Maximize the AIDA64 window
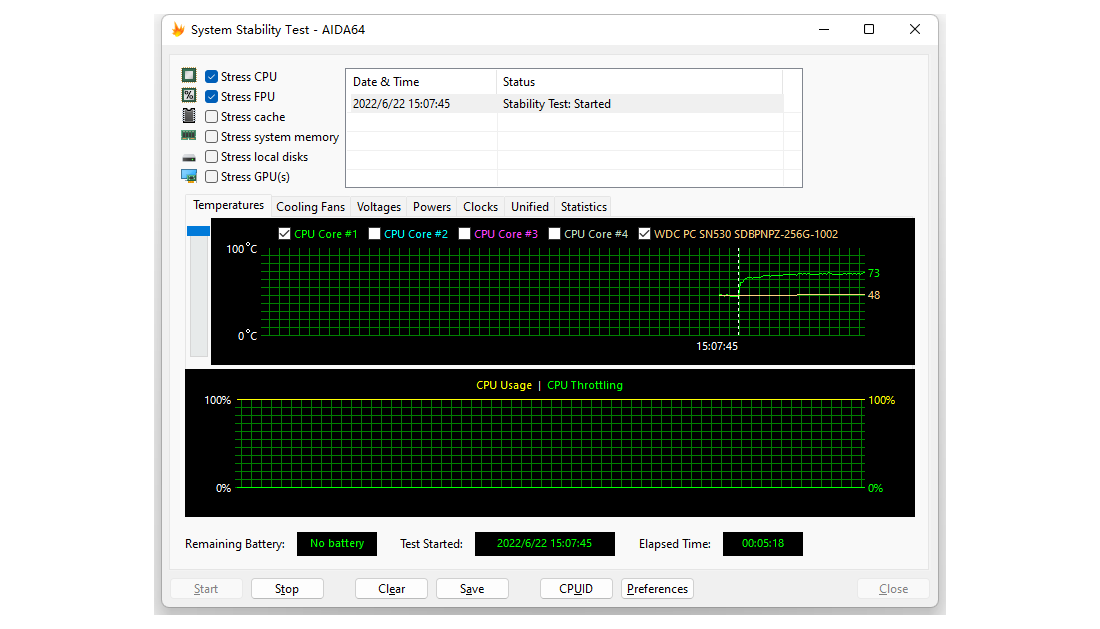This screenshot has height=629, width=1100. click(868, 29)
